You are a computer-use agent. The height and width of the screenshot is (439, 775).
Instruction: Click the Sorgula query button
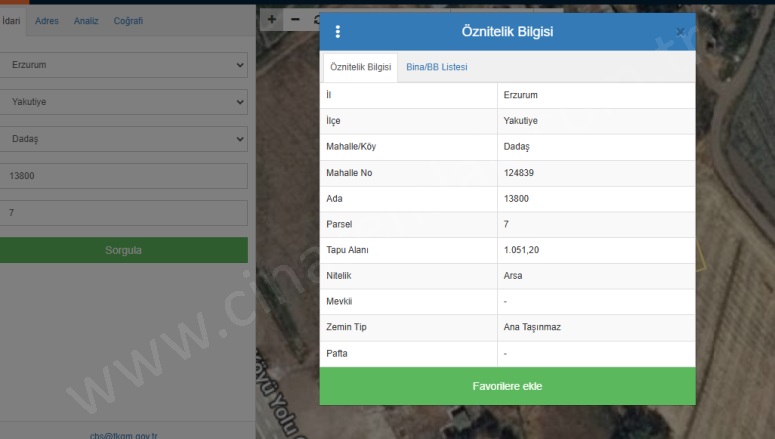coord(123,250)
